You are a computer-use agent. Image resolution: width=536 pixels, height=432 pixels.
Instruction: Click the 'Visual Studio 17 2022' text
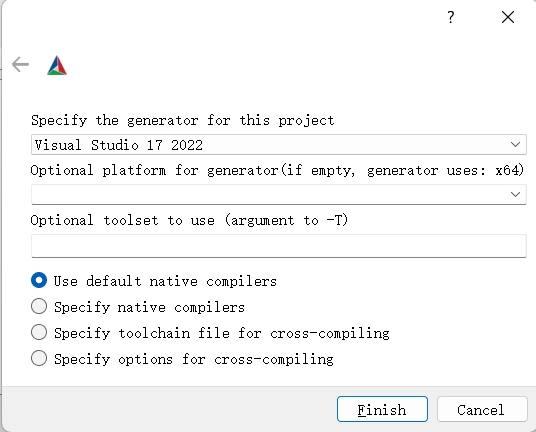[x=119, y=145]
